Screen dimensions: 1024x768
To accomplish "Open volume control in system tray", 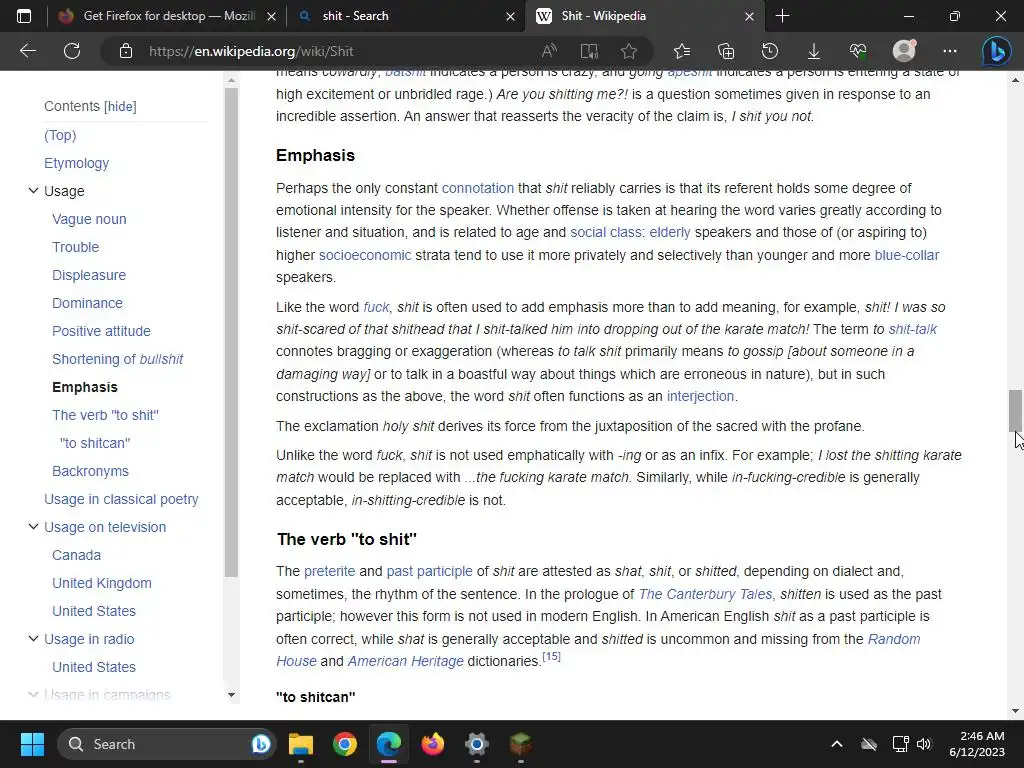I will (924, 744).
